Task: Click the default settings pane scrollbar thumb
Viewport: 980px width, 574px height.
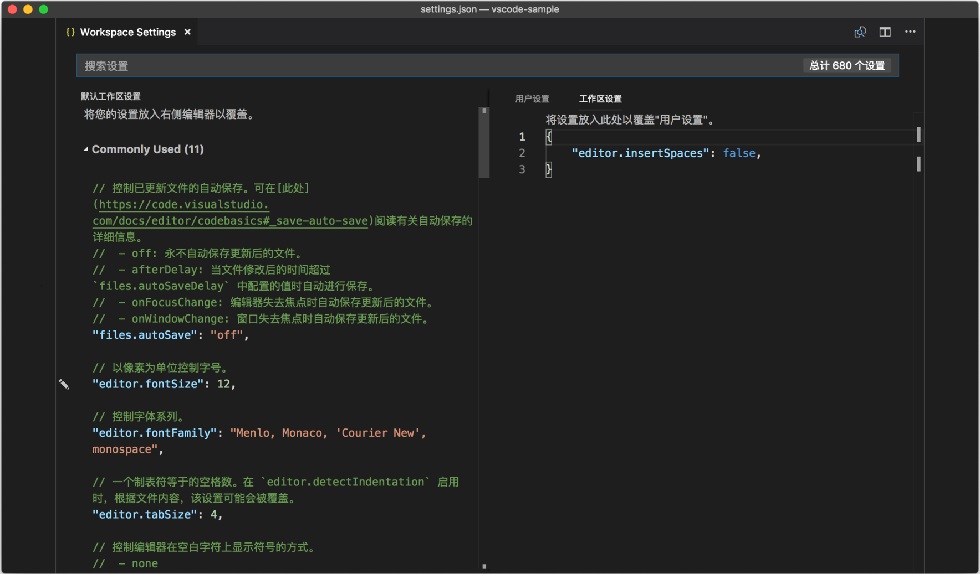Action: click(x=484, y=143)
